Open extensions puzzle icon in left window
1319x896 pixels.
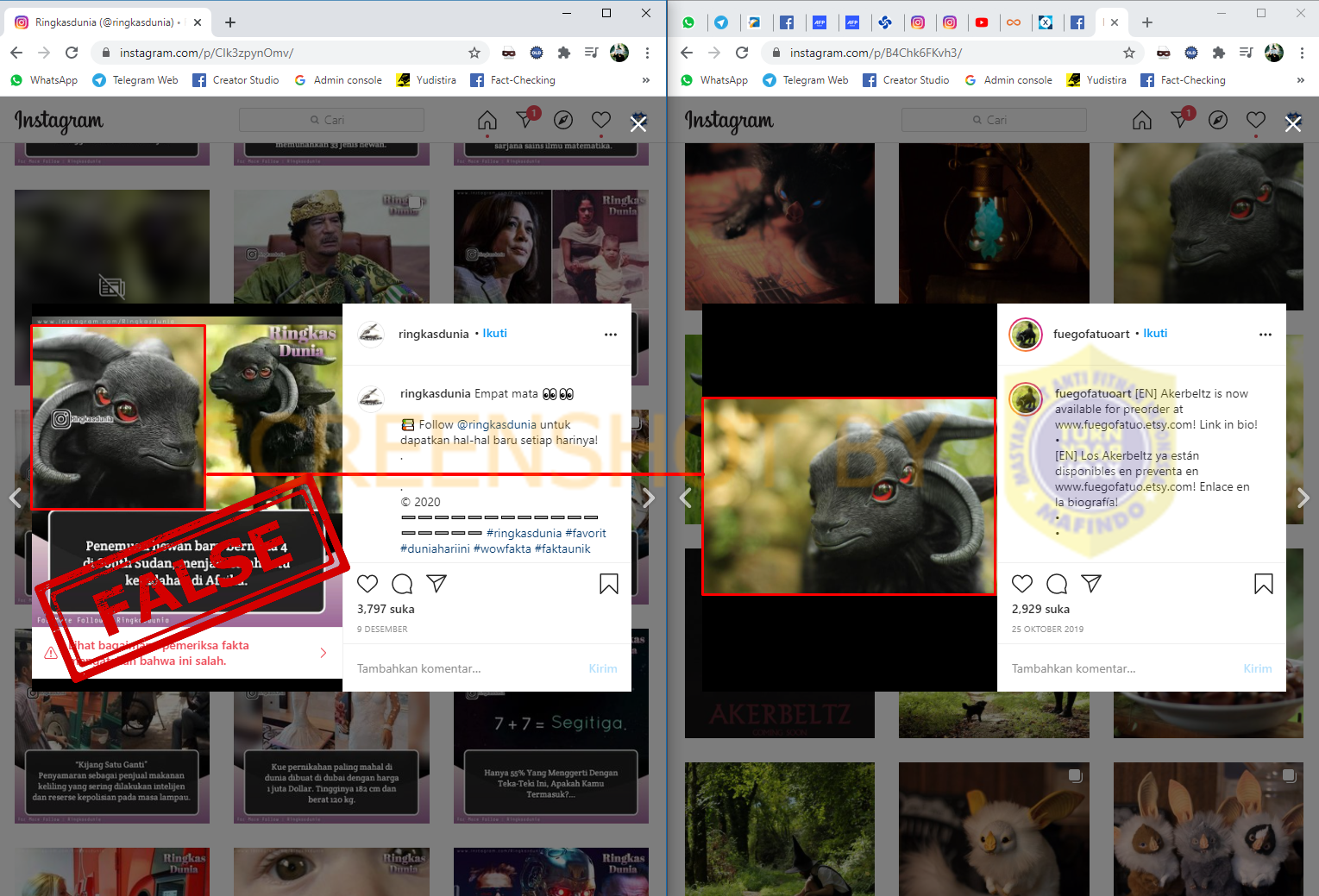[564, 53]
